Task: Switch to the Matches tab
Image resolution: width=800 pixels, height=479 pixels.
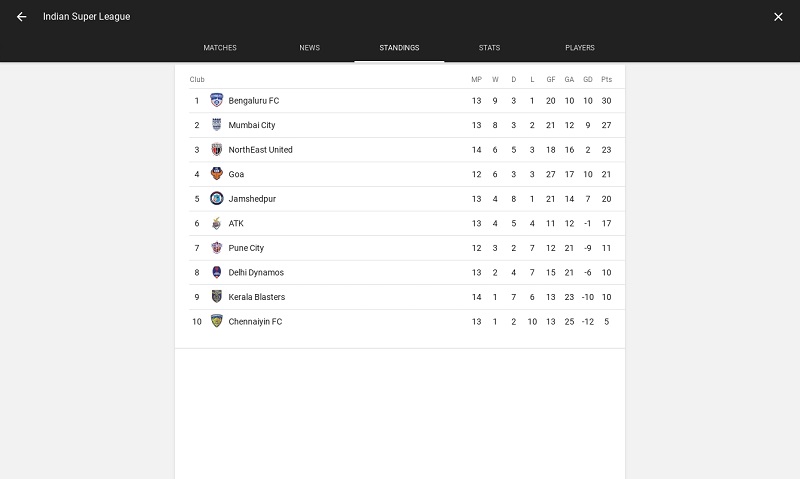Action: tap(220, 47)
